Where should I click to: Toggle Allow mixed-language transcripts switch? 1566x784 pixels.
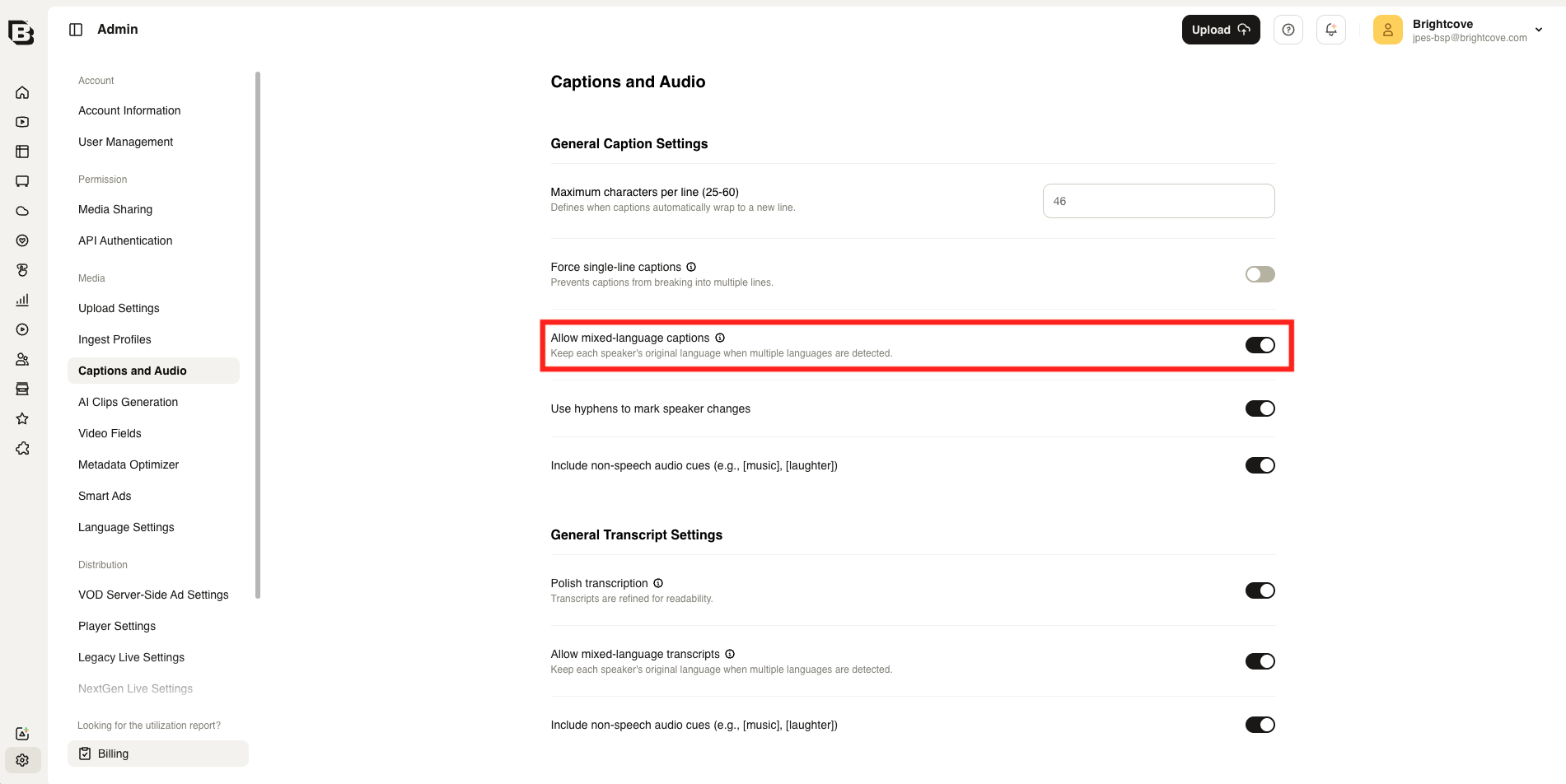pos(1260,661)
